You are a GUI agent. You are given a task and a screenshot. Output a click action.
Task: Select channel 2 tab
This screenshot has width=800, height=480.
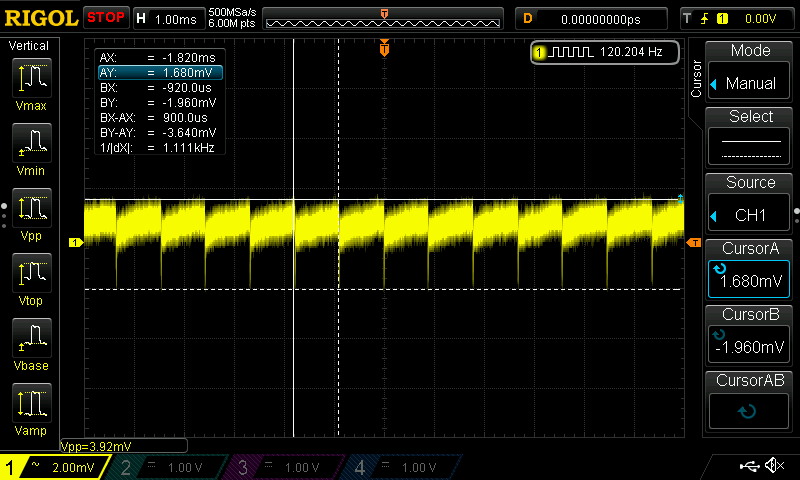pyautogui.click(x=168, y=467)
